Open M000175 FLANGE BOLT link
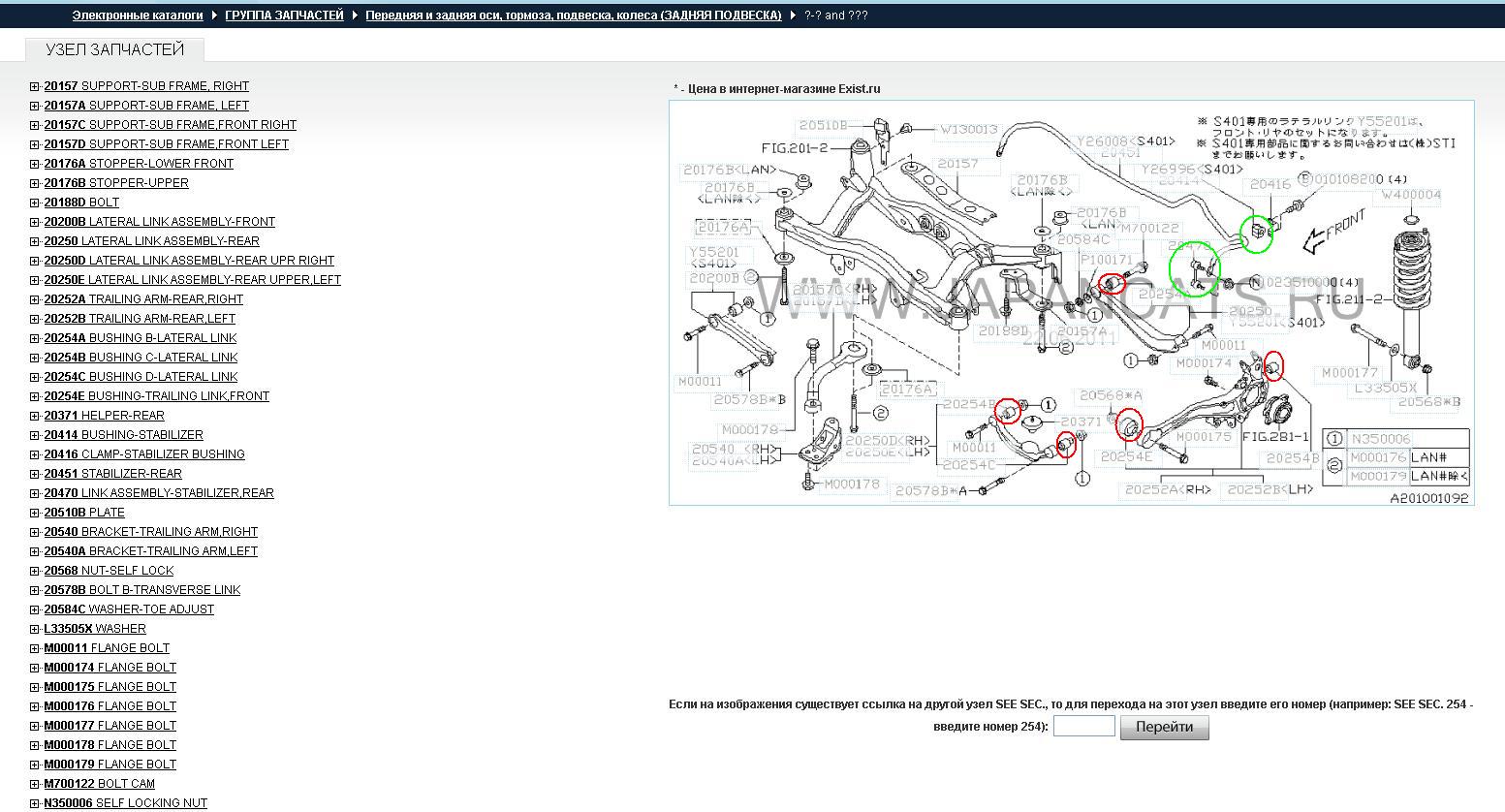This screenshot has width=1505, height=812. [x=110, y=687]
